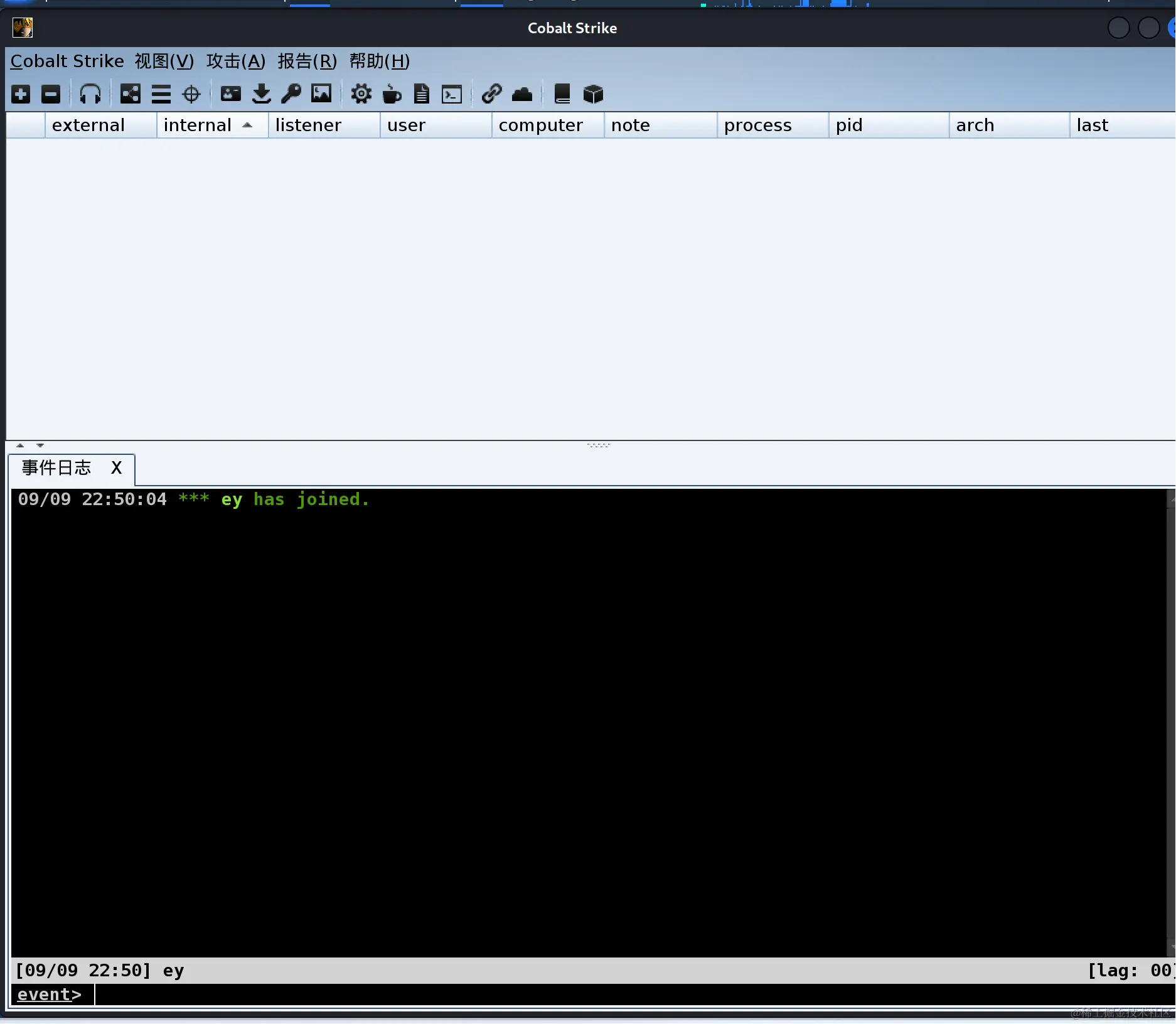Click the cloud Manage Web Server icon
Image resolution: width=1176 pixels, height=1024 pixels.
[x=522, y=95]
